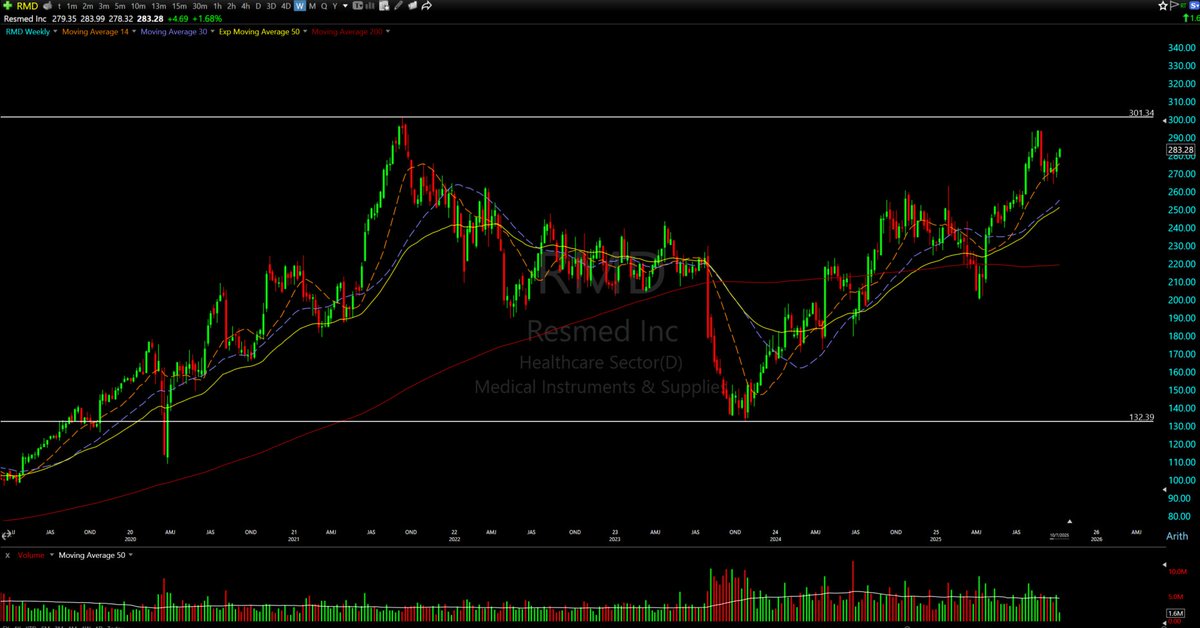Switch to the 4h timeframe

pyautogui.click(x=245, y=6)
